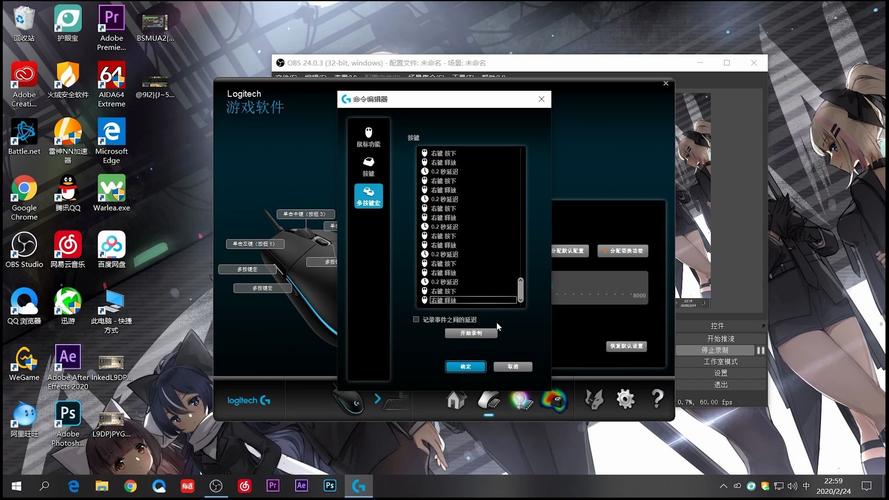
Task: Click the 单击左键 (按钮 1) label
Action: pyautogui.click(x=255, y=244)
